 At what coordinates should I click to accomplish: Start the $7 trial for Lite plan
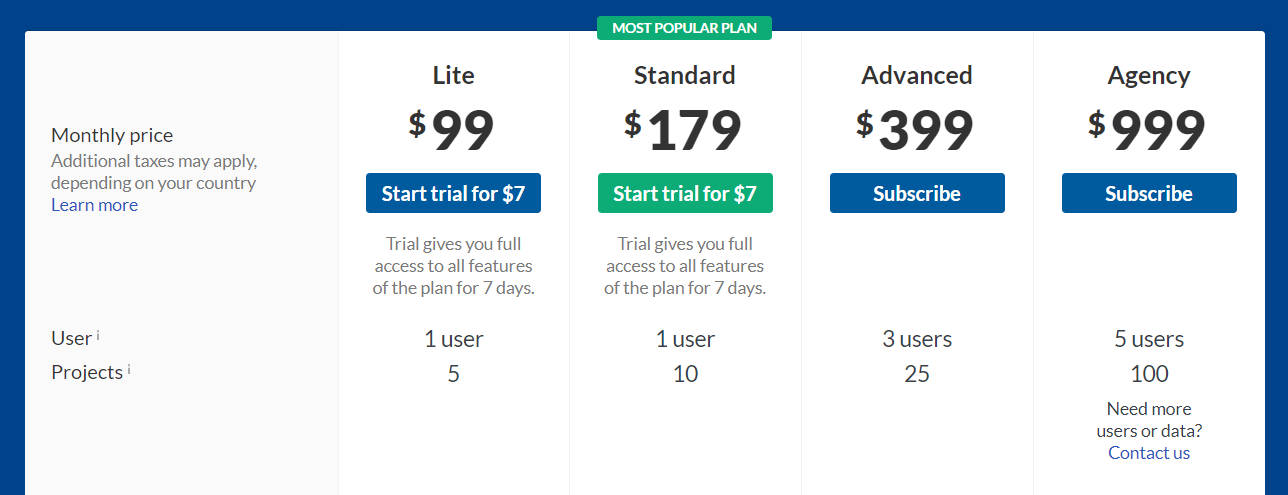[453, 193]
